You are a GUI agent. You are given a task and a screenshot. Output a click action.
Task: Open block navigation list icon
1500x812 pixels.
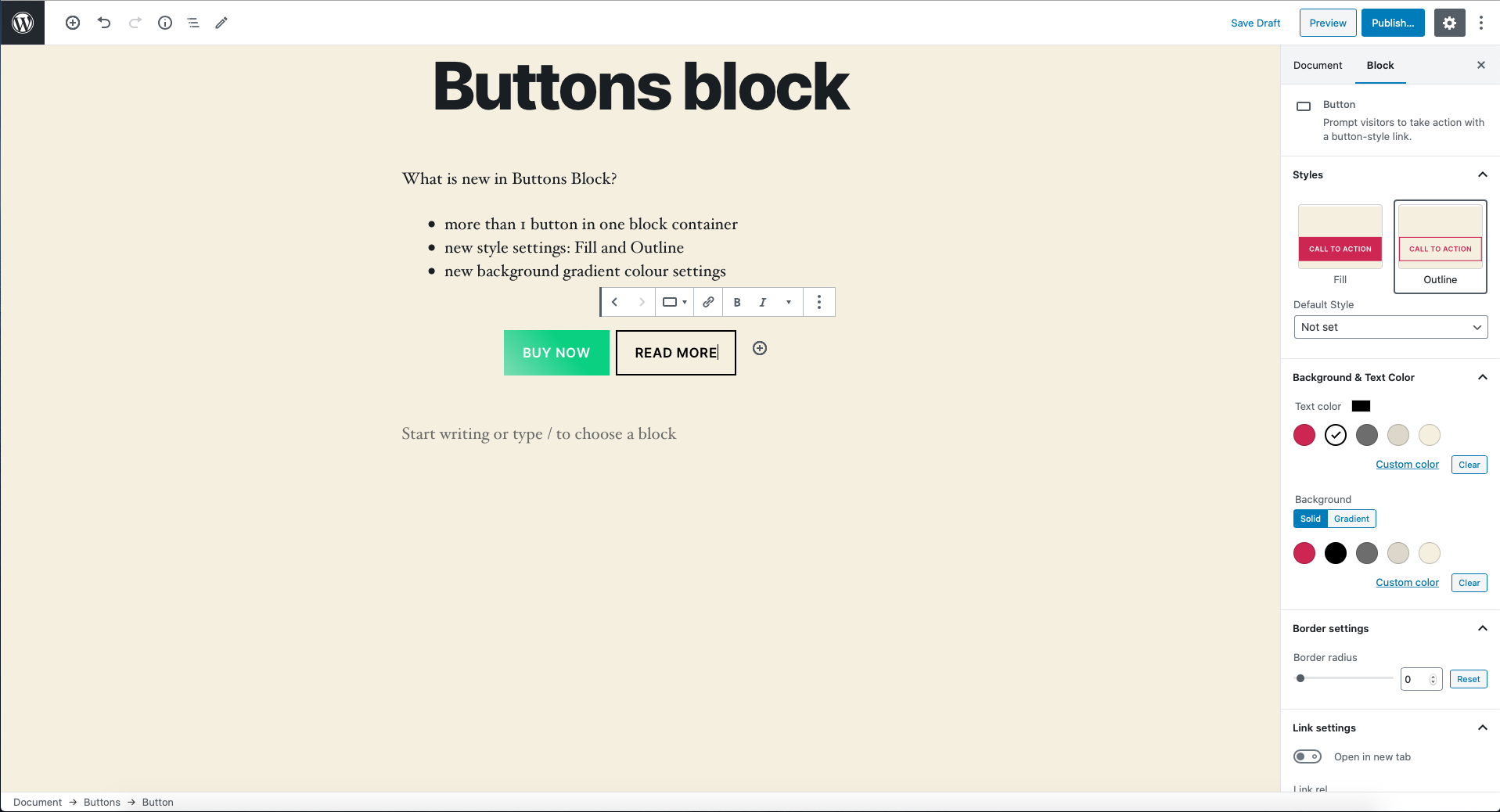pos(193,23)
